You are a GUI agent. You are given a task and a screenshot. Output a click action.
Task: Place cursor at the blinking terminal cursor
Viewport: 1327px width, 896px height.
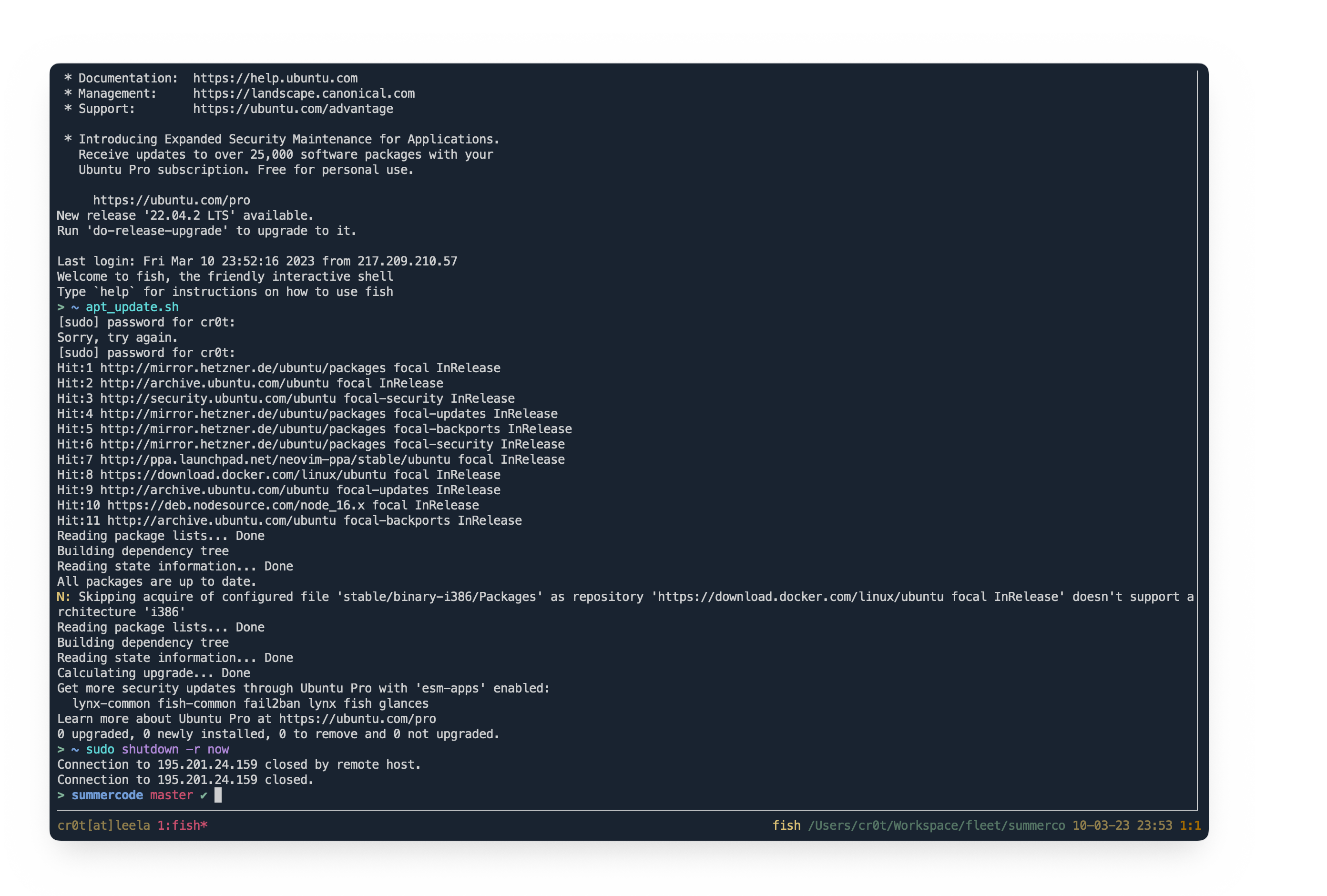point(217,795)
